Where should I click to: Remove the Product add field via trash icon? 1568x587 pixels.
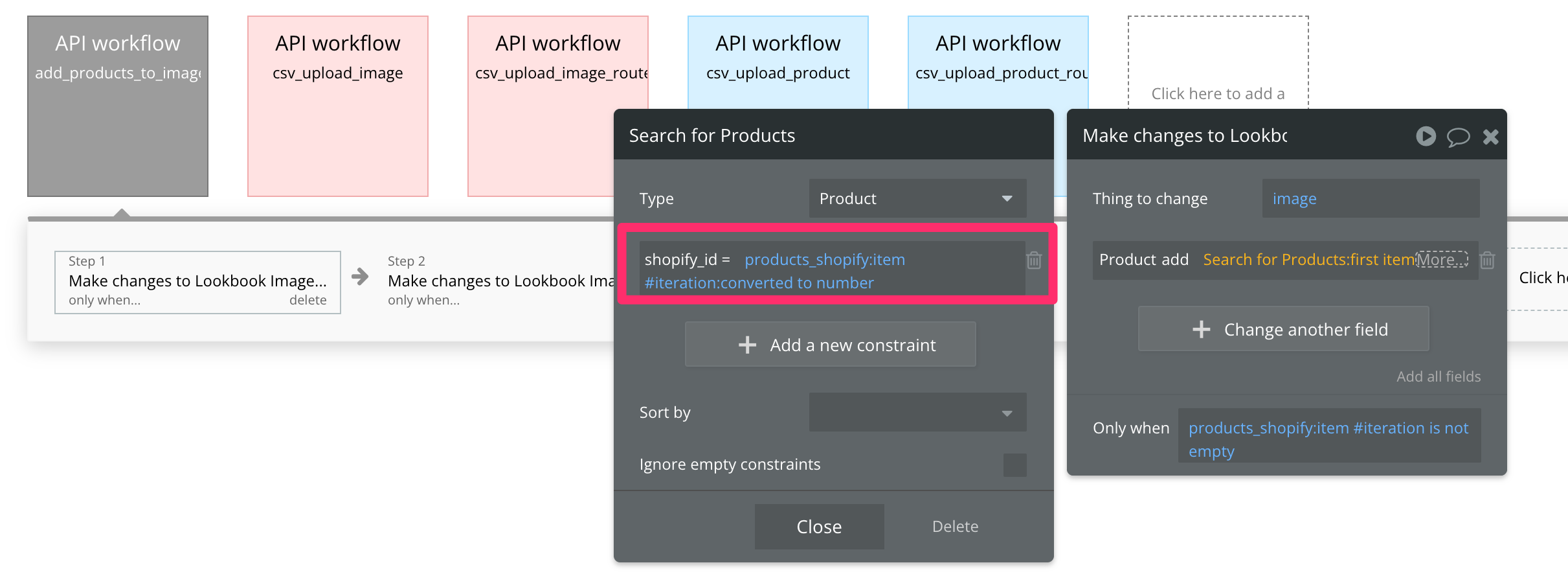[x=1487, y=260]
